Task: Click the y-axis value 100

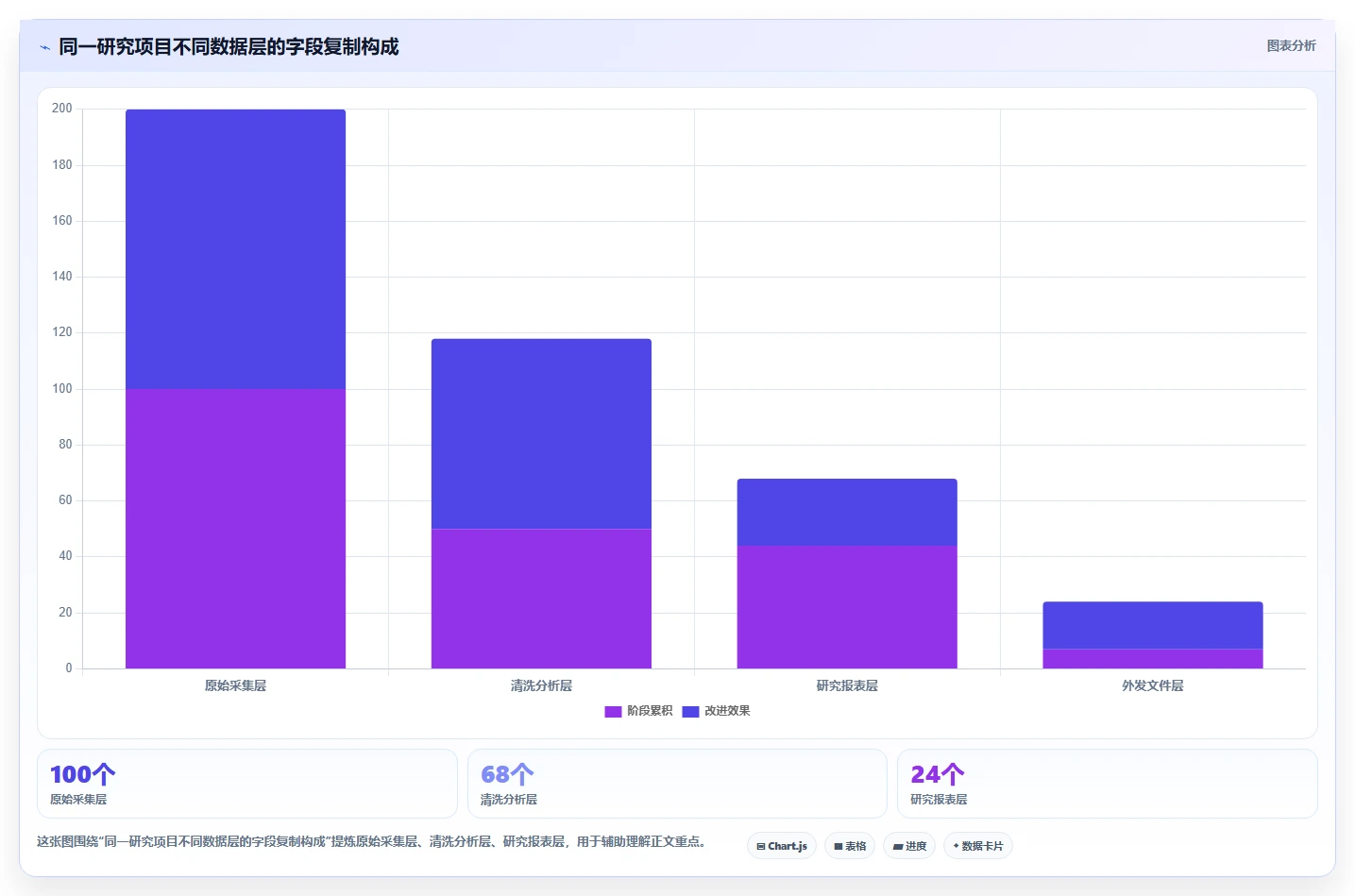Action: point(62,388)
